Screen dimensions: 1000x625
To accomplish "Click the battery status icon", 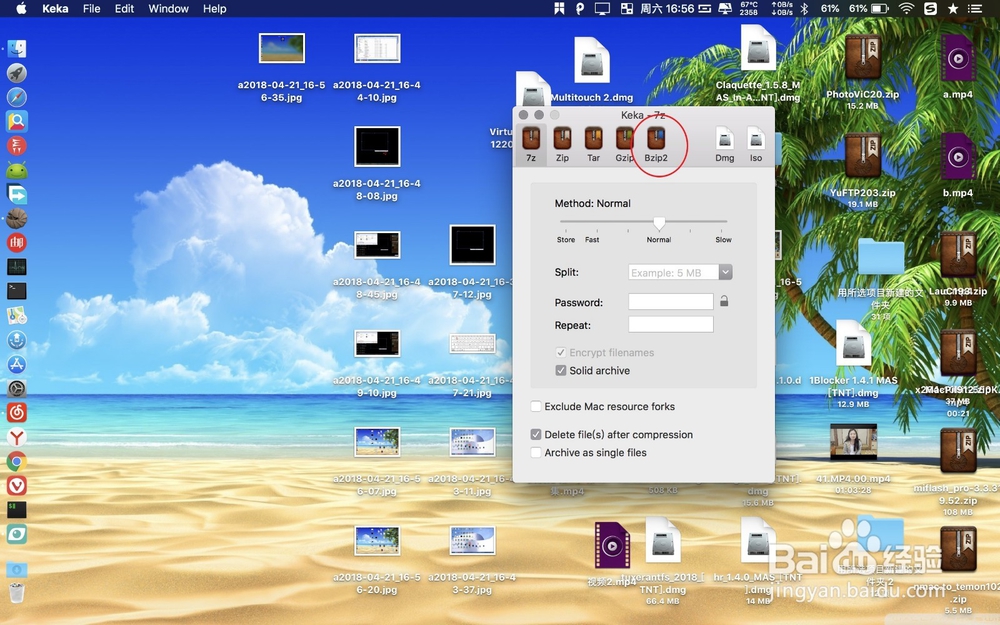I will pos(880,8).
